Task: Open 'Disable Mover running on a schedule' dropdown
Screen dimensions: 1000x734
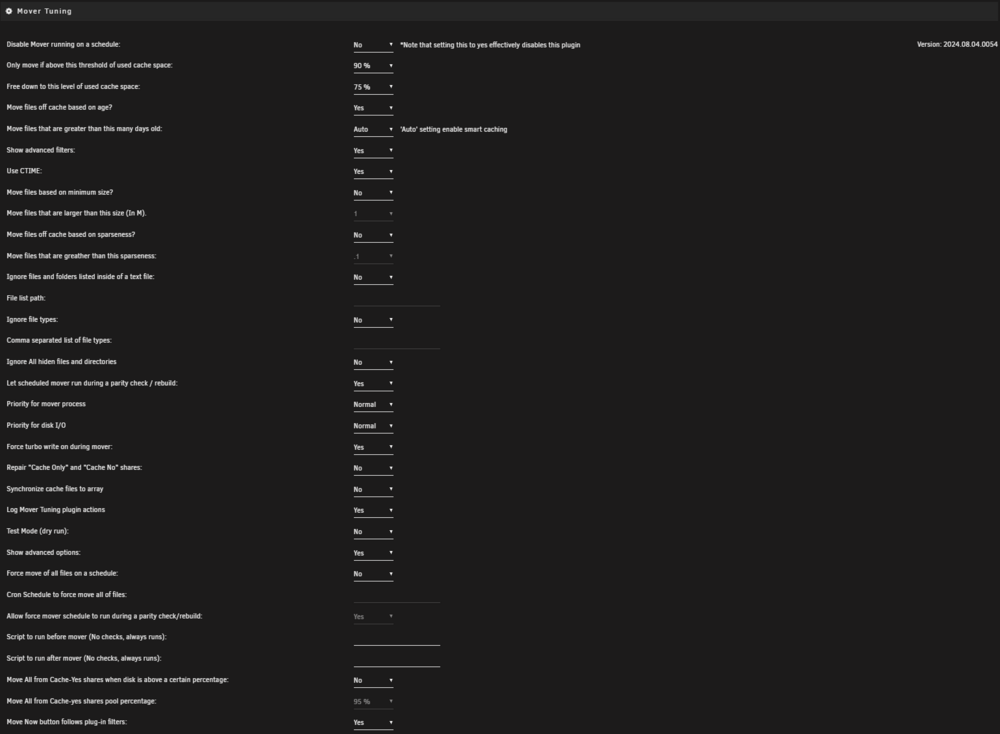Action: (373, 45)
